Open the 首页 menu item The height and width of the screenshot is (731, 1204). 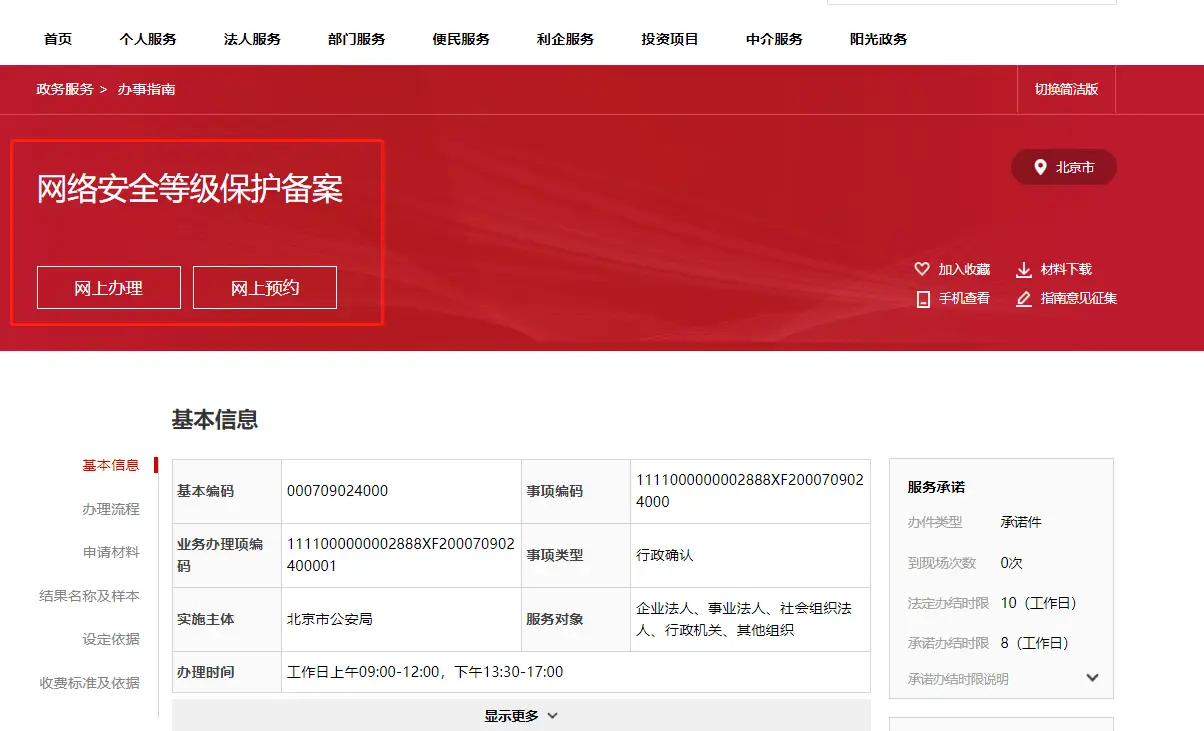coord(57,39)
